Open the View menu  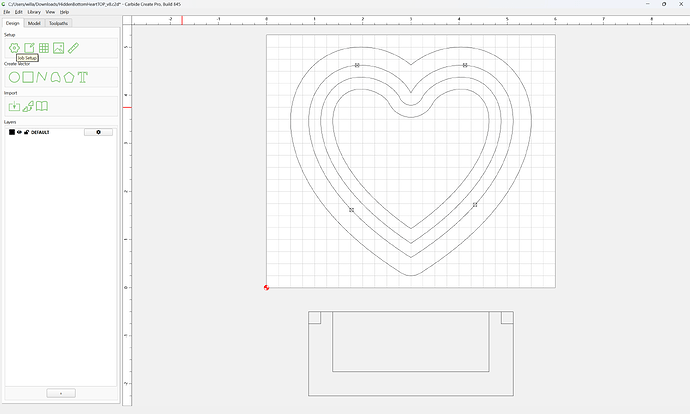coord(50,12)
